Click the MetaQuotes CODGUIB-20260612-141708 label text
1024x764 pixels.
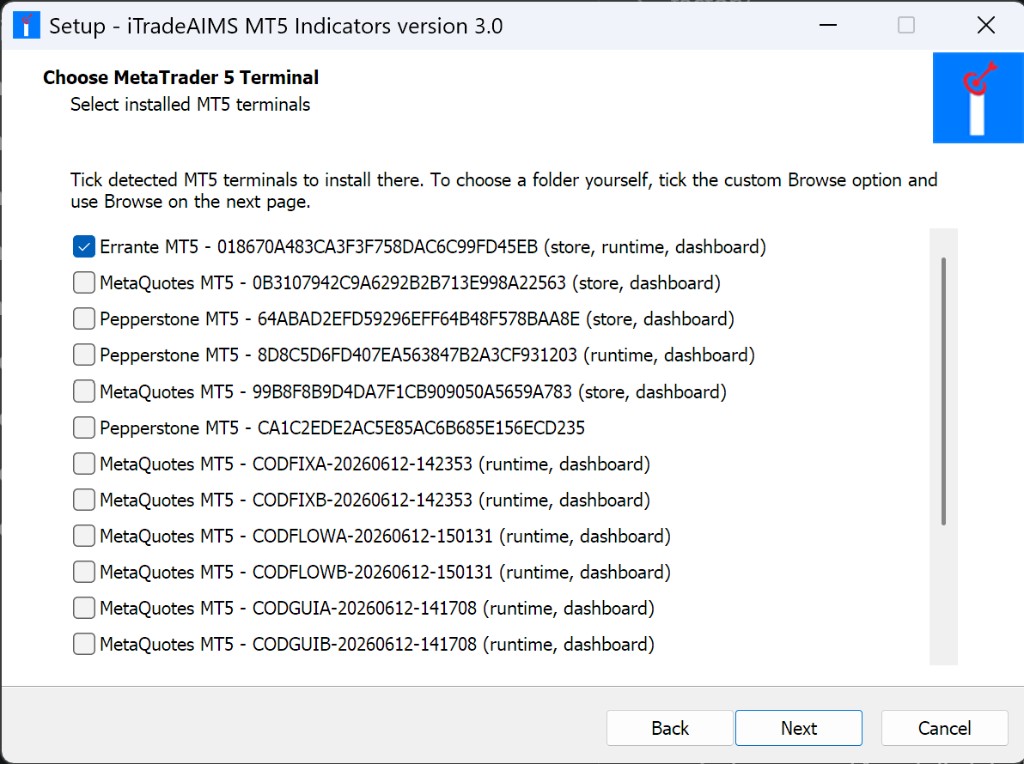click(377, 644)
